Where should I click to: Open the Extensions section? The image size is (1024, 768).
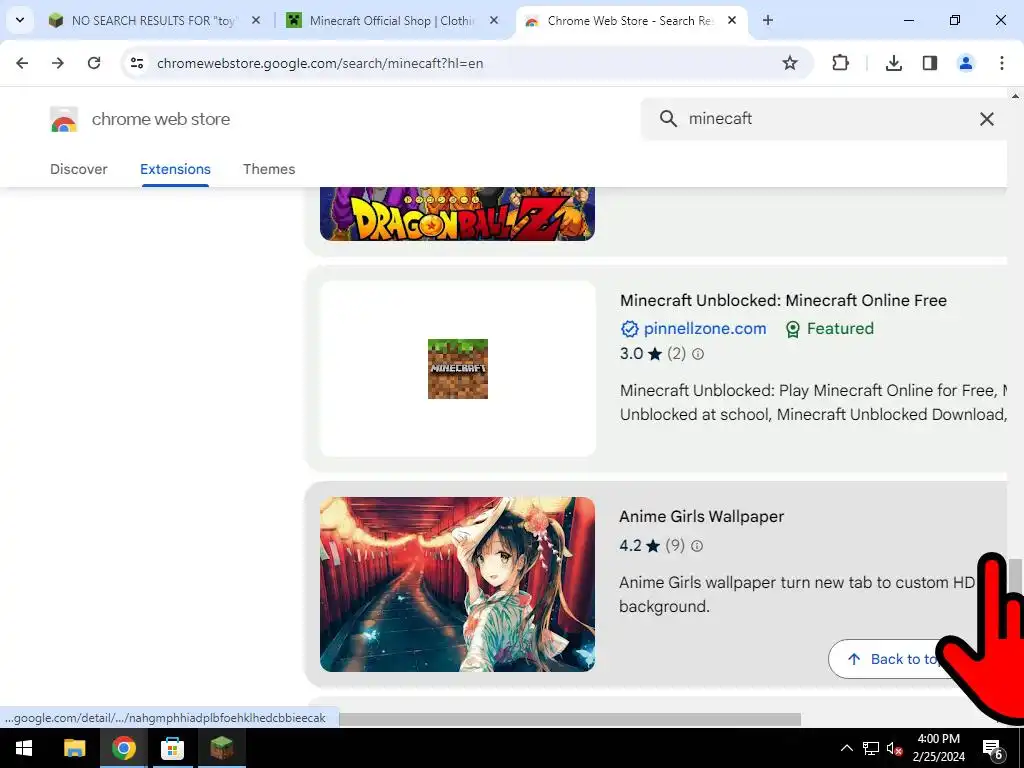click(175, 168)
